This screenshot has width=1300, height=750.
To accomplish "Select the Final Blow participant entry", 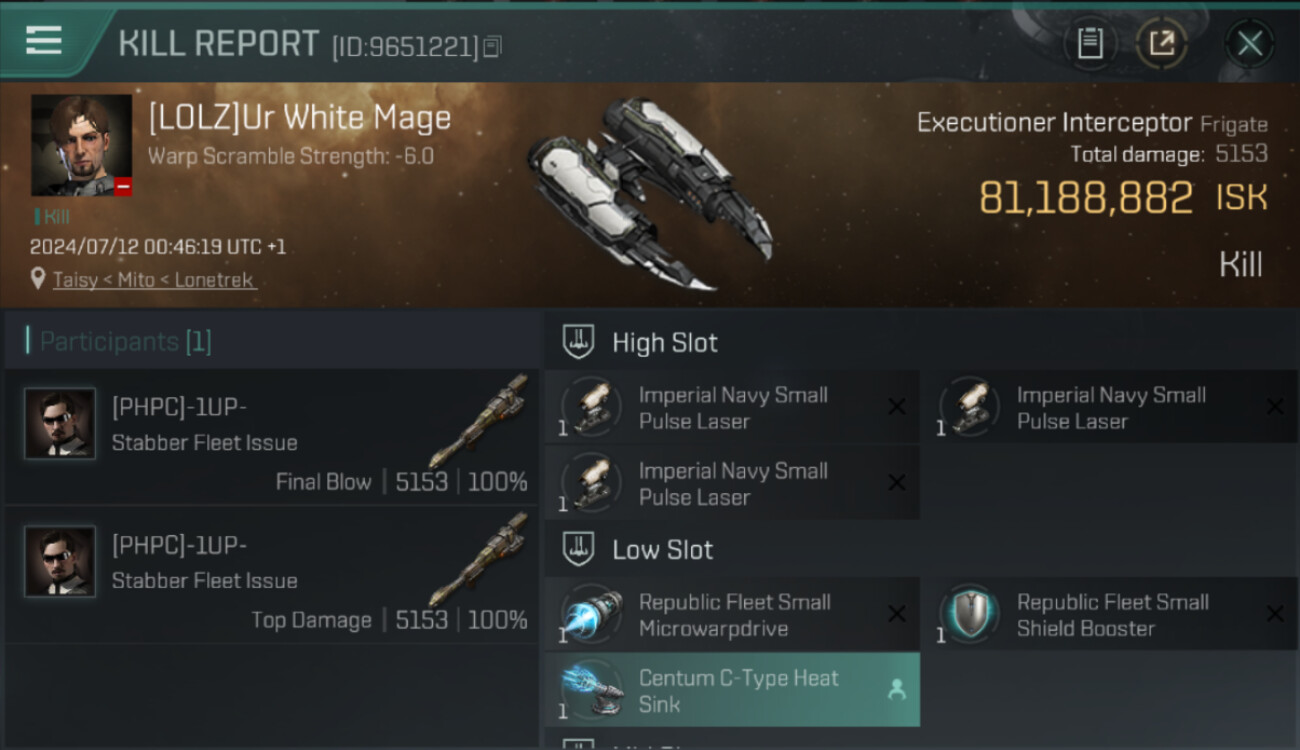I will tap(272, 438).
